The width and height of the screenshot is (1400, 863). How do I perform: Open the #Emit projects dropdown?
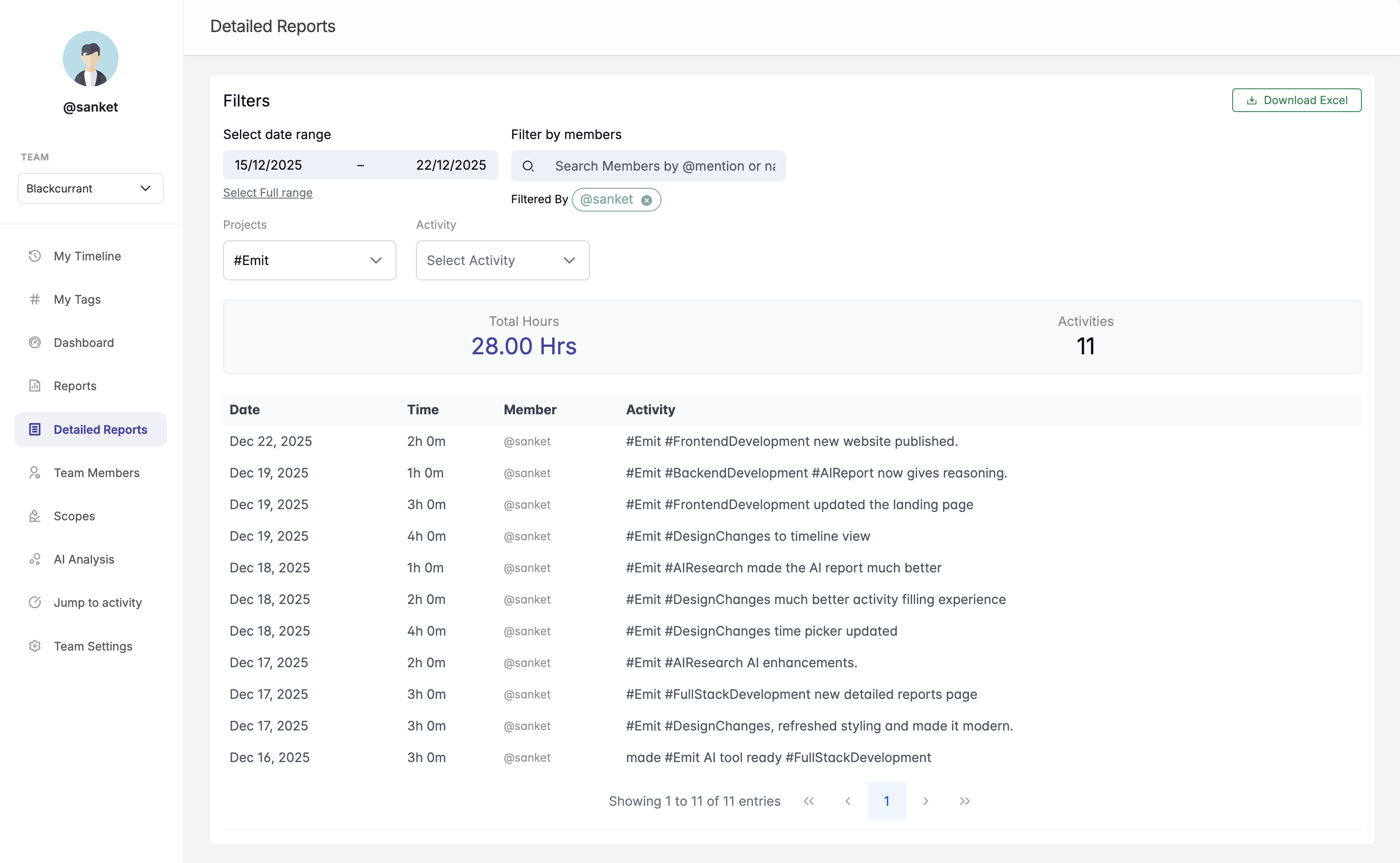click(309, 260)
